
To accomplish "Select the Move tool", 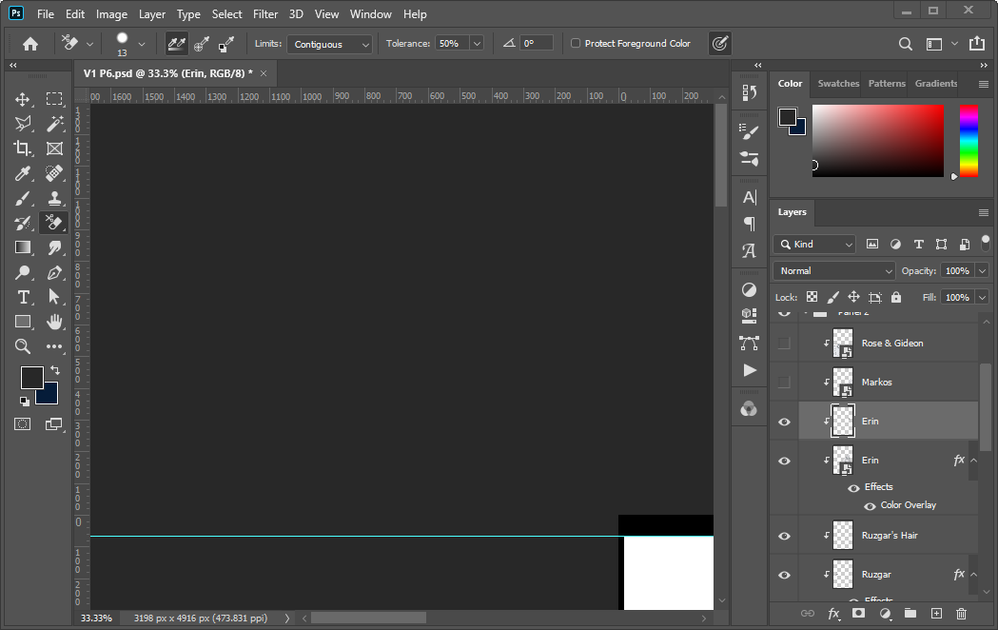I will [x=23, y=98].
